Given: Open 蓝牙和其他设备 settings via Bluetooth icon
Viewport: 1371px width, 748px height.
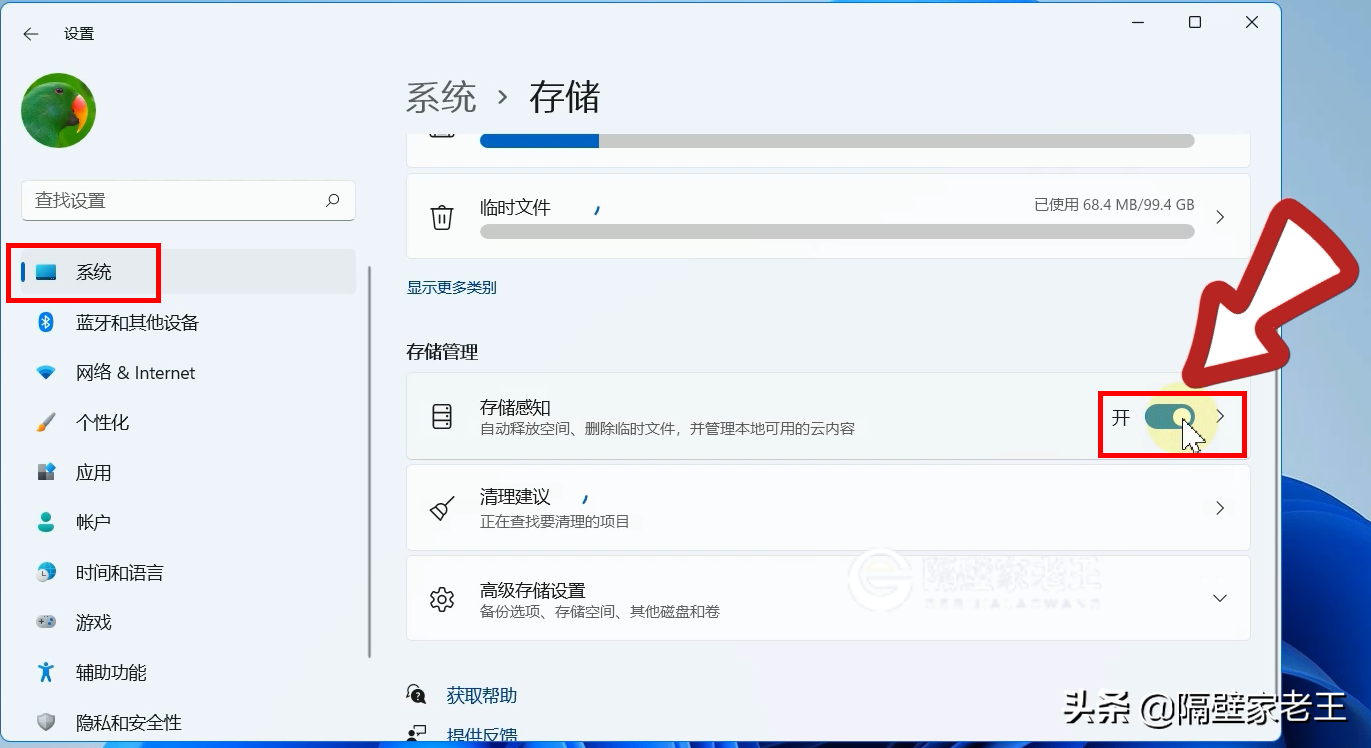Looking at the screenshot, I should pyautogui.click(x=48, y=322).
